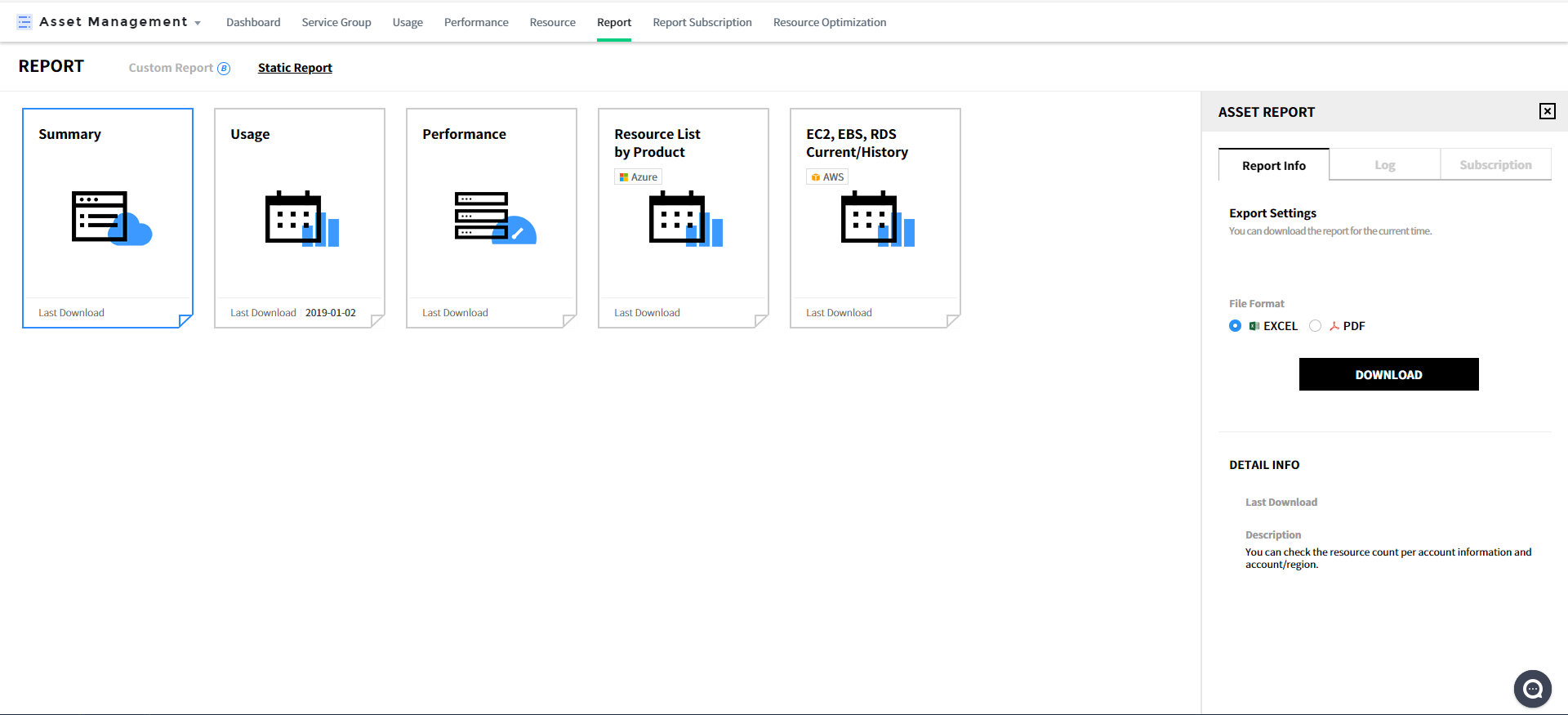Go to the Dashboard menu item
This screenshot has height=715, width=1568.
pyautogui.click(x=253, y=22)
